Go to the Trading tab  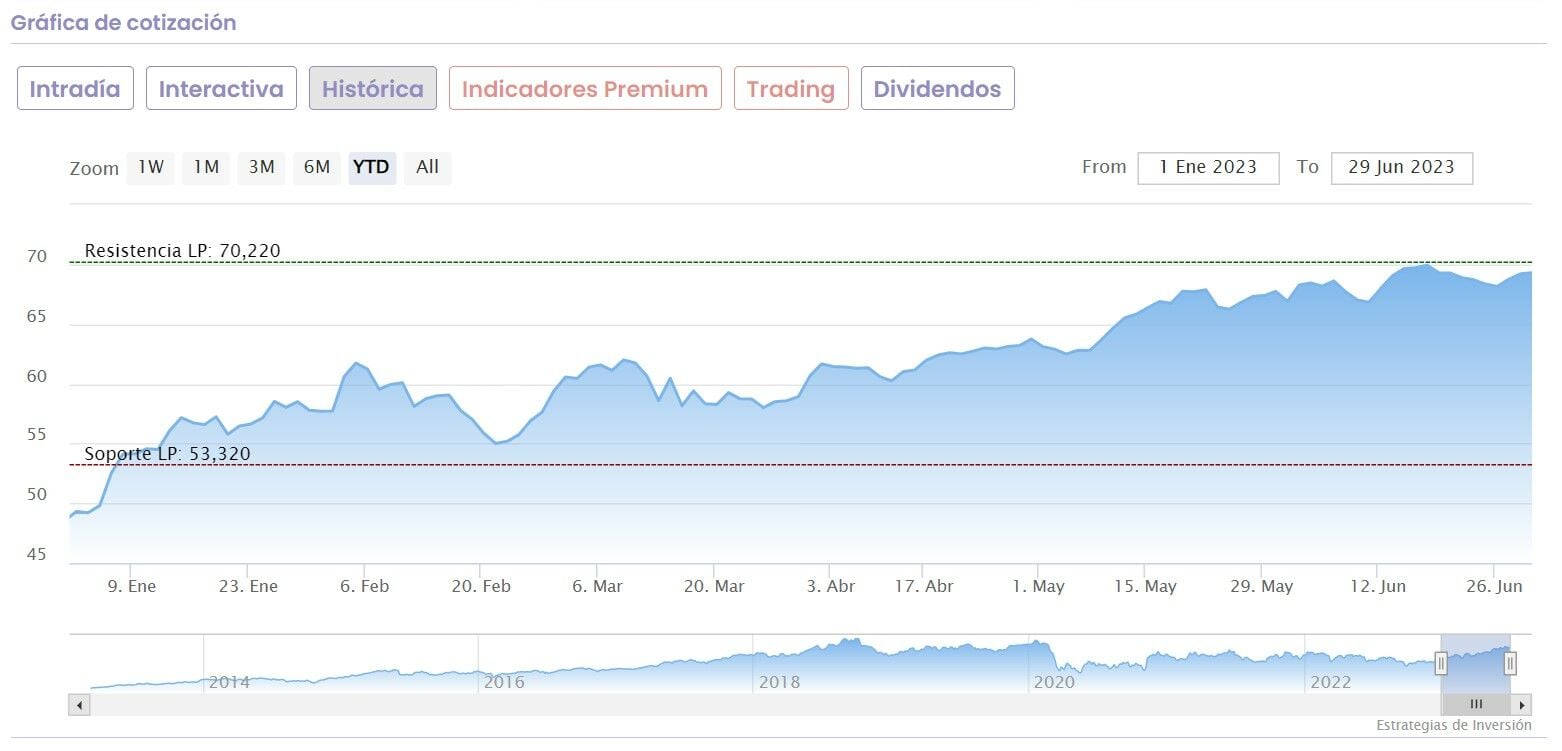coord(791,89)
